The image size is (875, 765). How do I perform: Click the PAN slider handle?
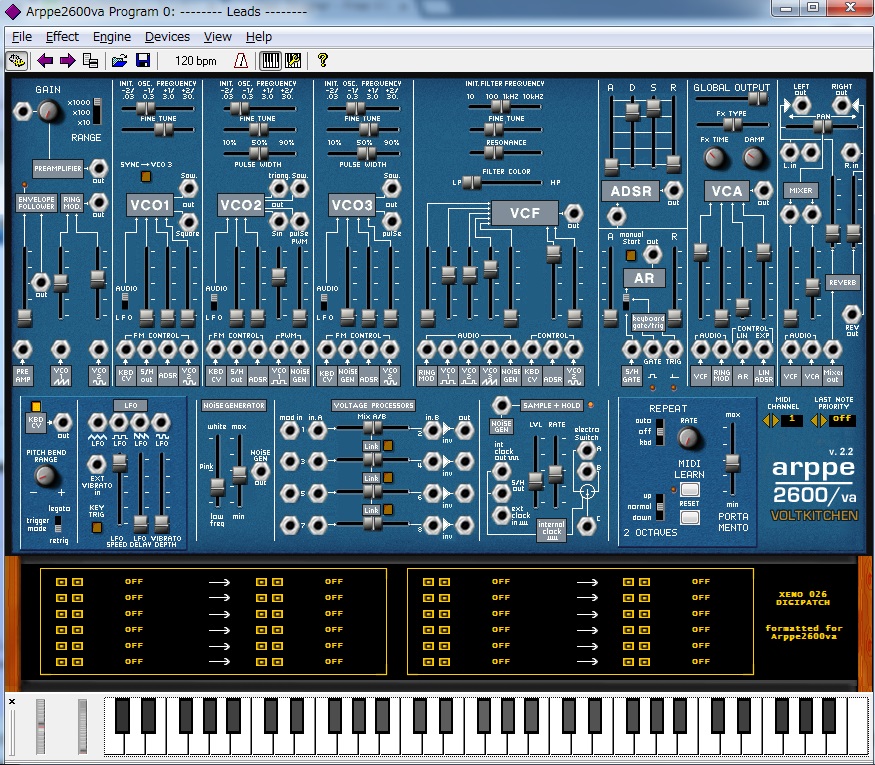(x=823, y=126)
